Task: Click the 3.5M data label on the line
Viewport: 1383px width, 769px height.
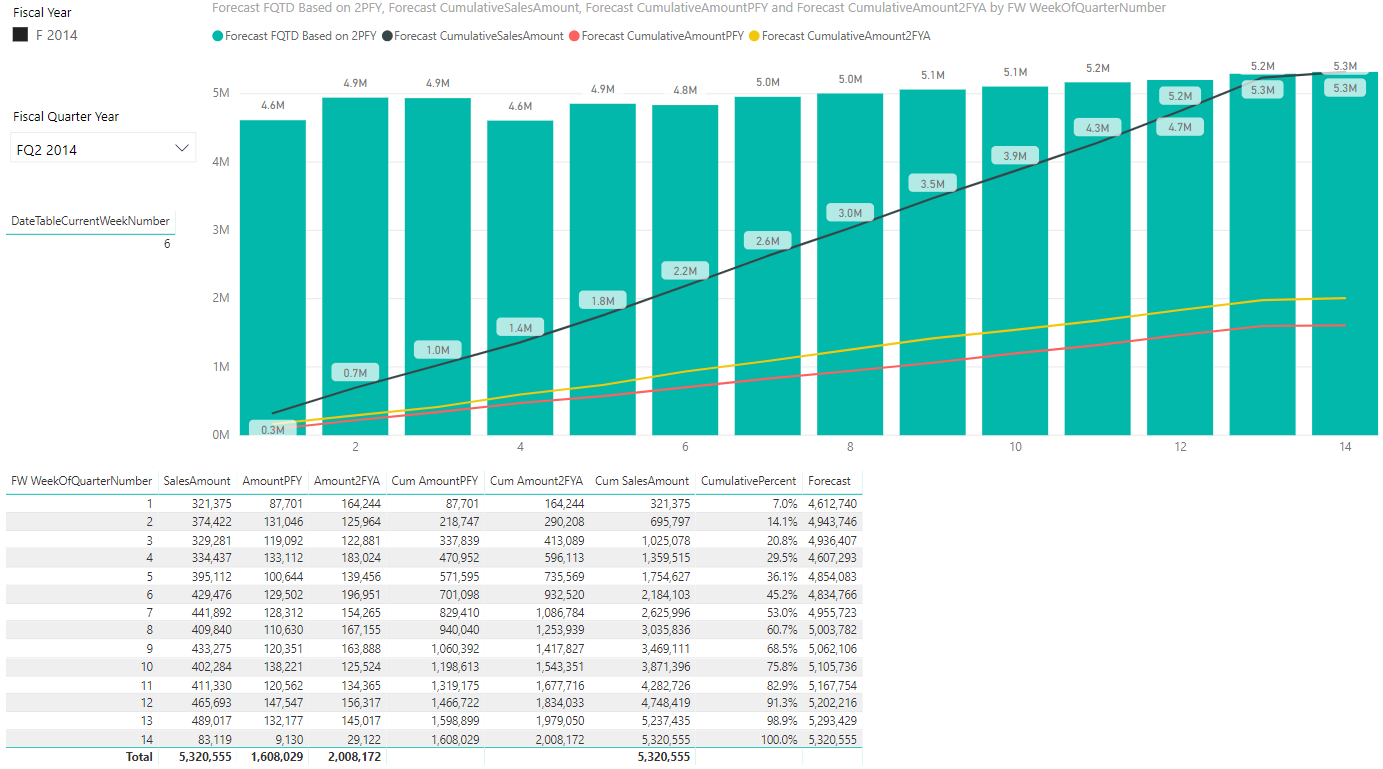Action: (x=933, y=184)
